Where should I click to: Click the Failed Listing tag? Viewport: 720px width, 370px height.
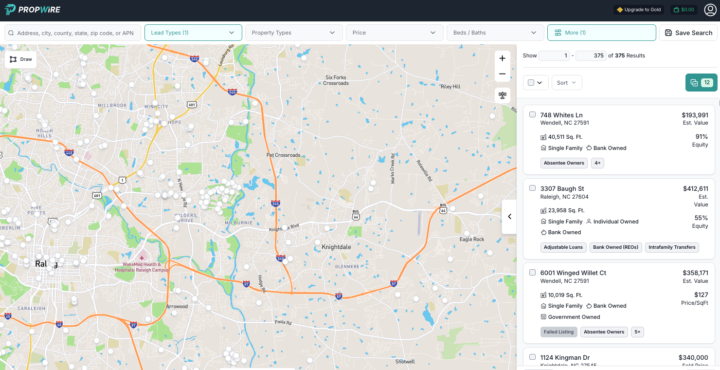point(559,332)
